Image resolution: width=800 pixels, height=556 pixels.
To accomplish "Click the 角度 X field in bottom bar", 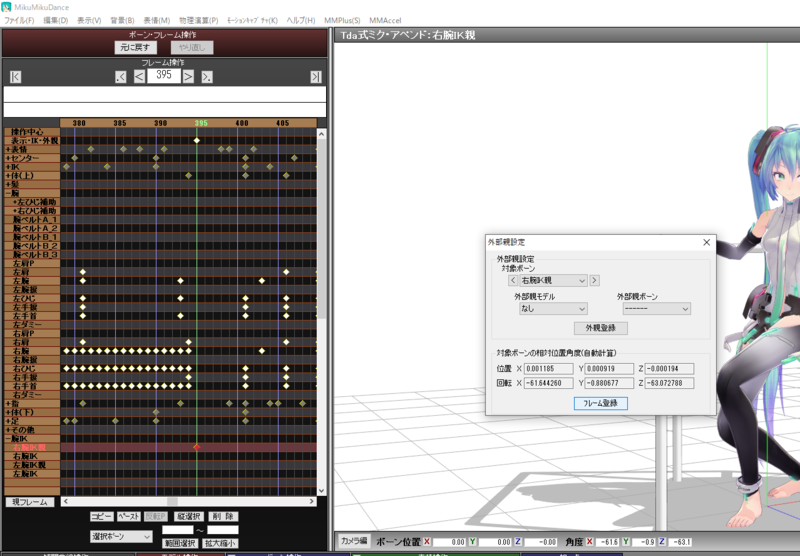I will pos(608,542).
